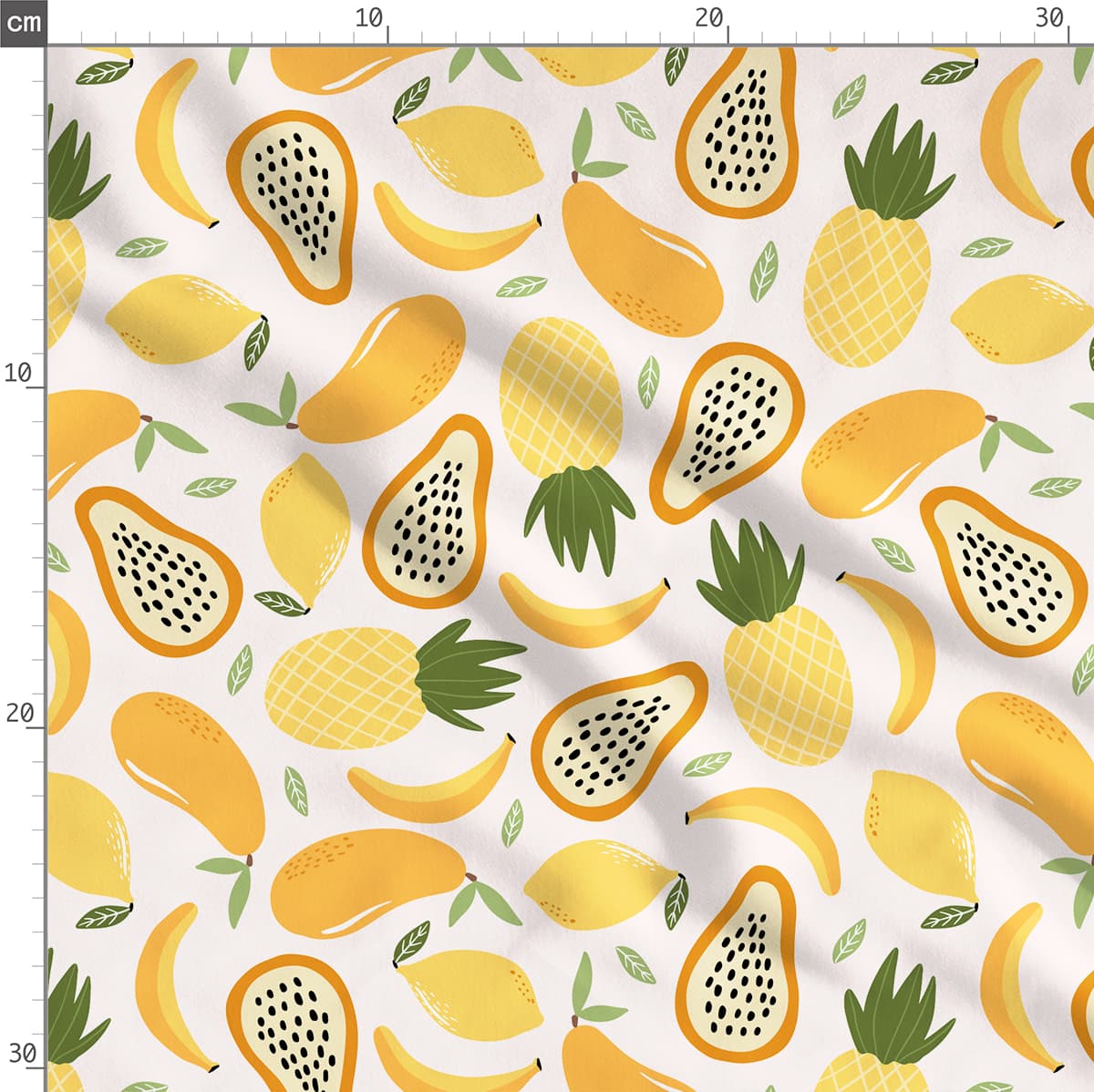Screen dimensions: 1094x1092
Task: Click the 20 mark on the top ruler
Action: point(710,20)
